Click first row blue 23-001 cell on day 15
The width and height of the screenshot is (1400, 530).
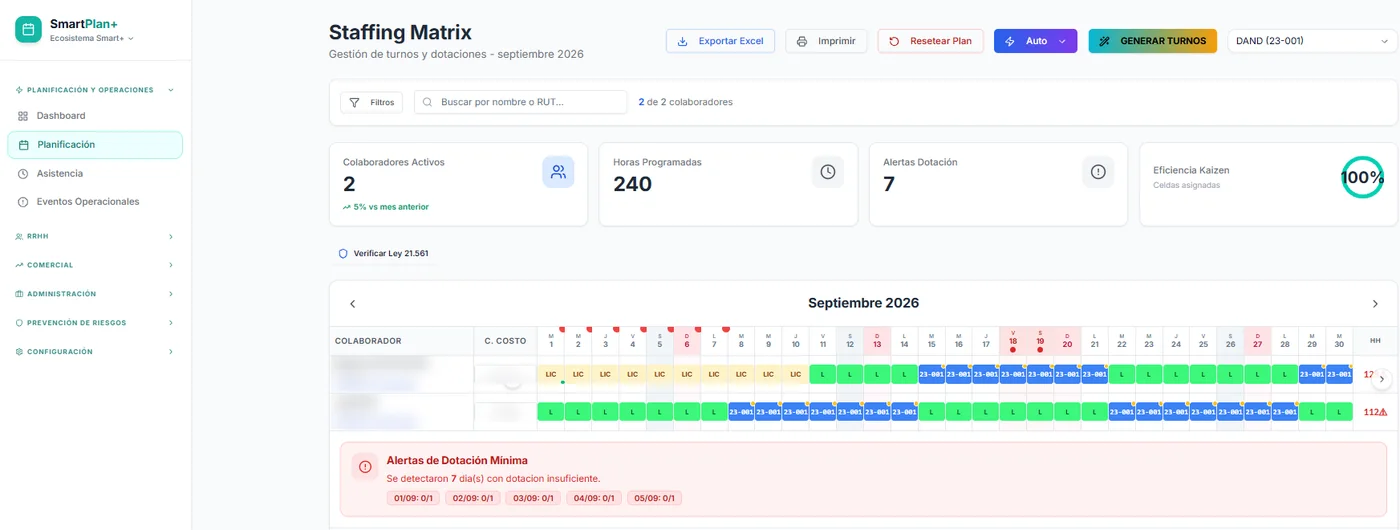931,374
